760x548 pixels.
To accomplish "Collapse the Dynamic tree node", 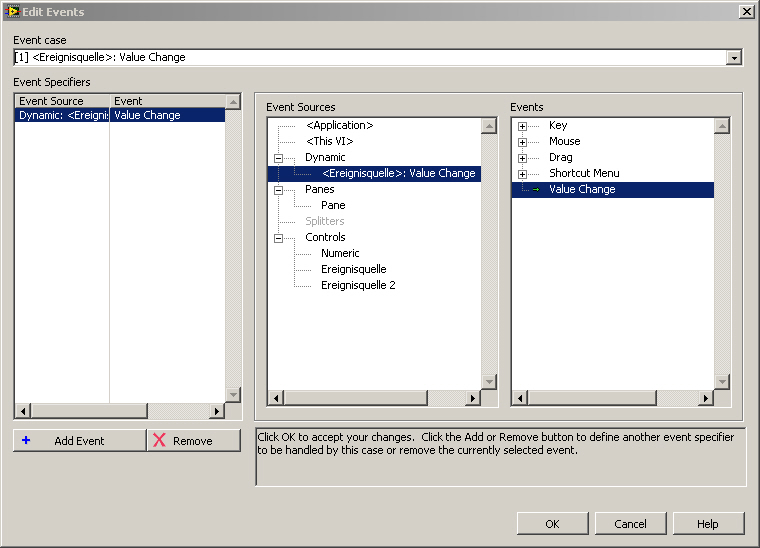I will 278,158.
